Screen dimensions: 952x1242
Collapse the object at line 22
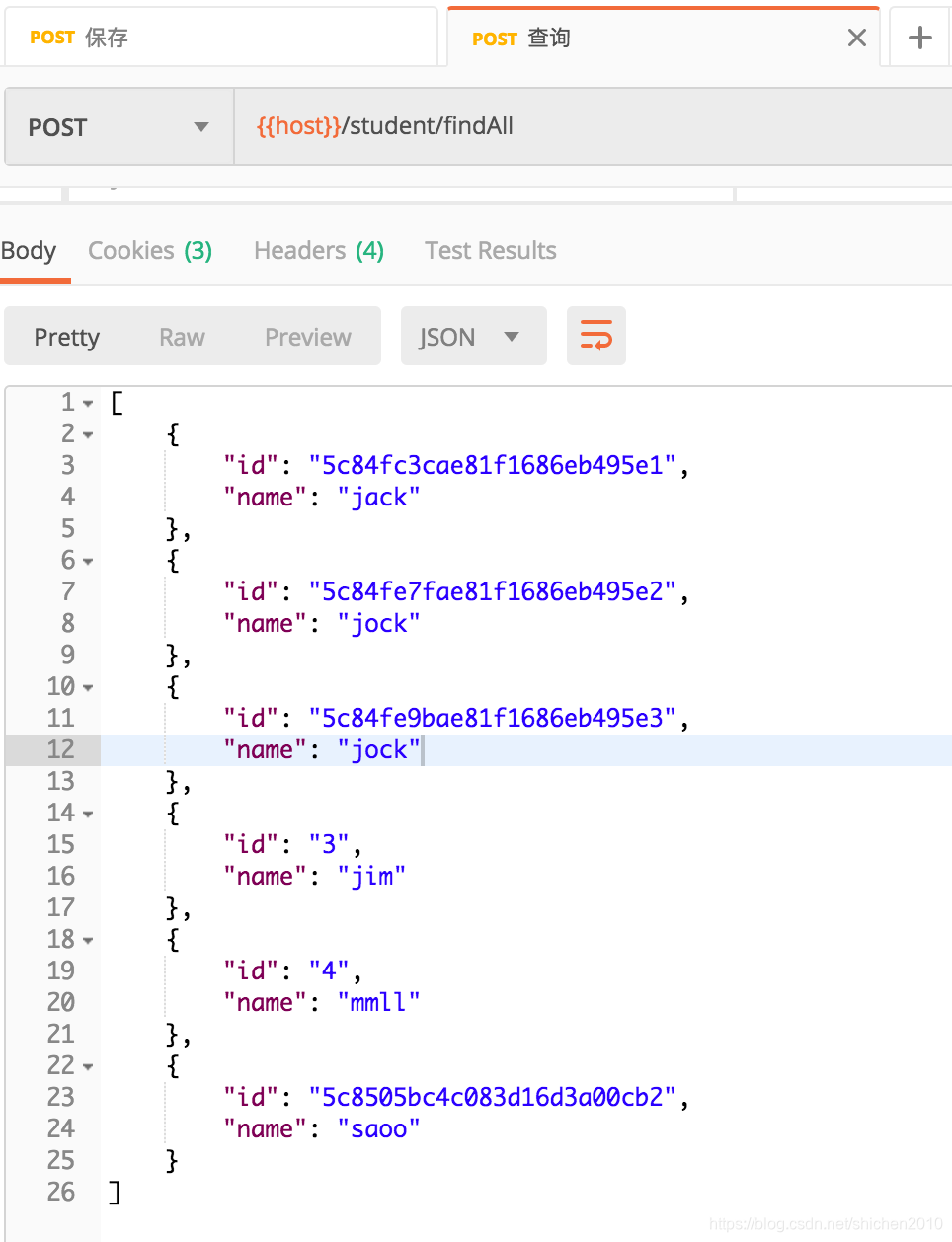click(x=88, y=1067)
